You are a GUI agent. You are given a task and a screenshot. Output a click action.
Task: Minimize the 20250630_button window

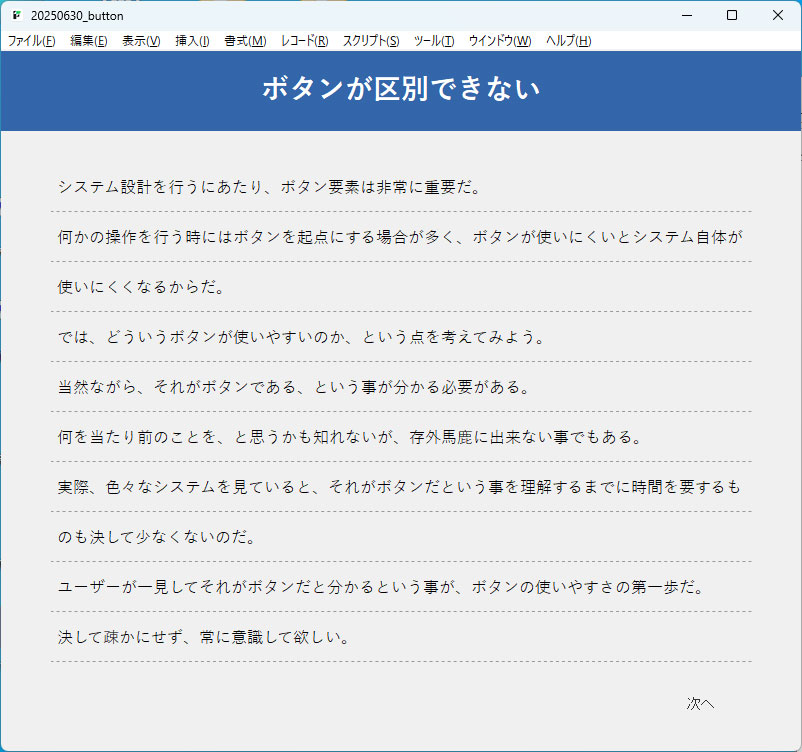[x=687, y=15]
